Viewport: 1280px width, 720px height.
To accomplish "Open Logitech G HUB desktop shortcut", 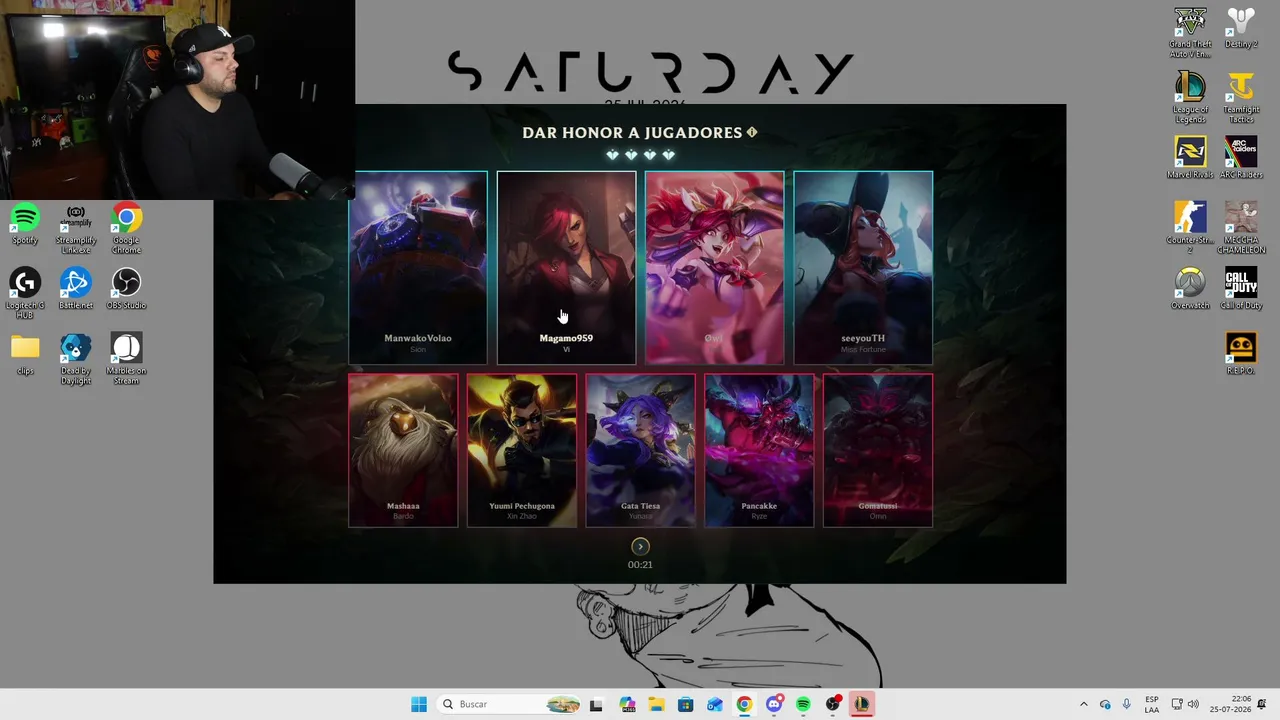I will click(25, 294).
